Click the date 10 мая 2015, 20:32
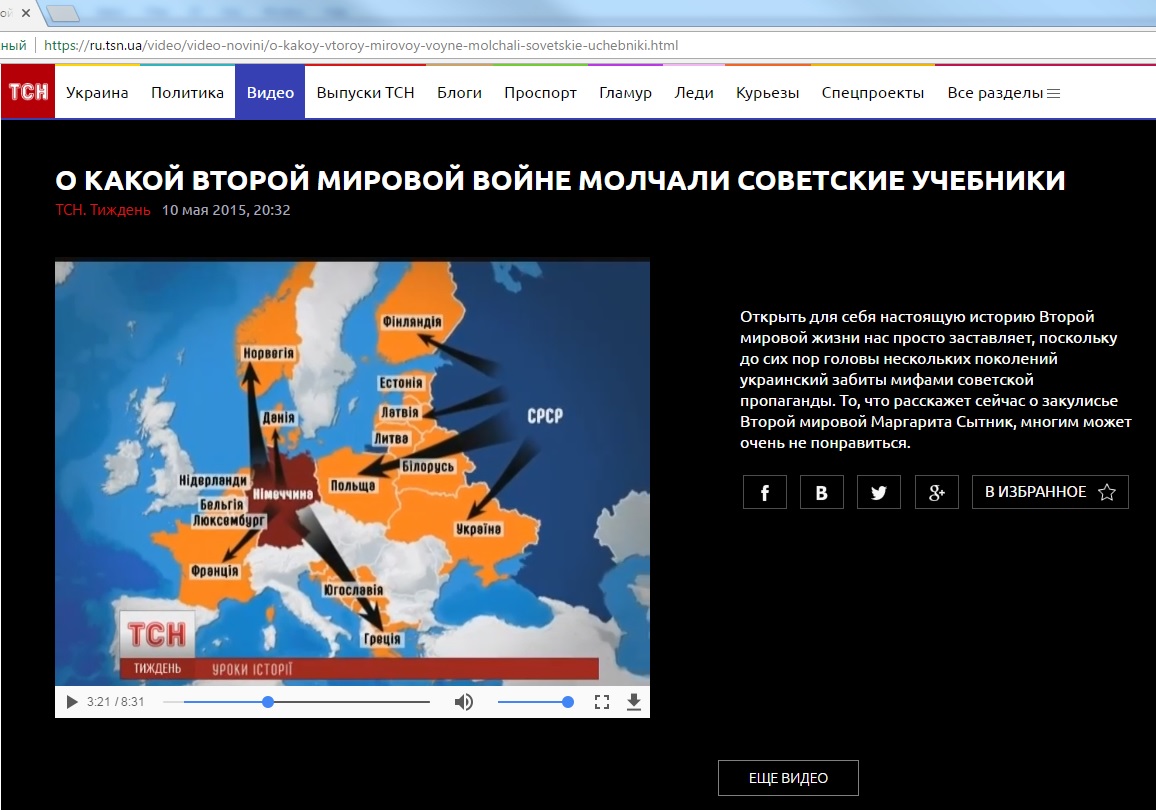This screenshot has width=1156, height=810. click(x=226, y=210)
